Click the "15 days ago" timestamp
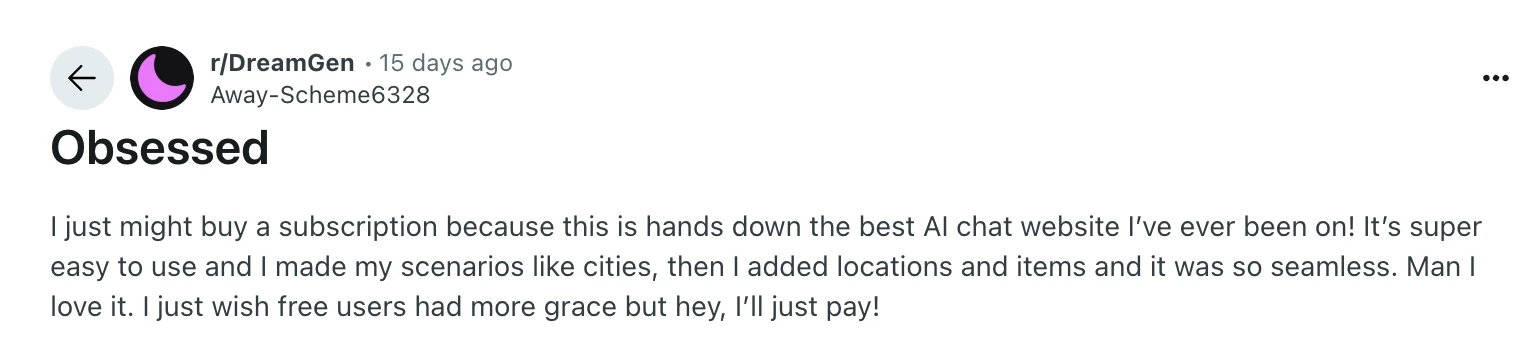The width and height of the screenshot is (1532, 360). tap(446, 63)
